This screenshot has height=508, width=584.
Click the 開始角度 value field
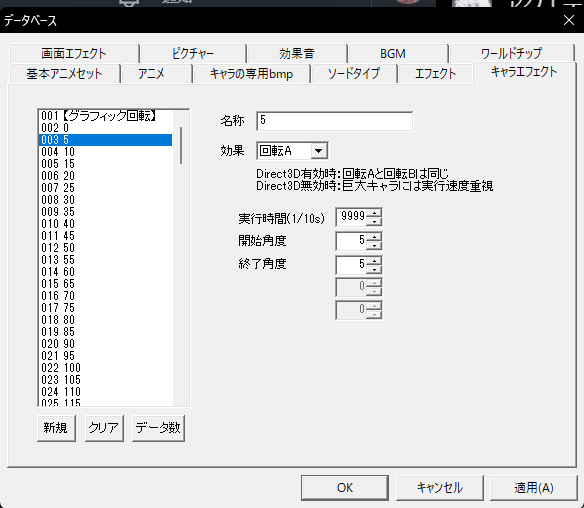[x=351, y=241]
